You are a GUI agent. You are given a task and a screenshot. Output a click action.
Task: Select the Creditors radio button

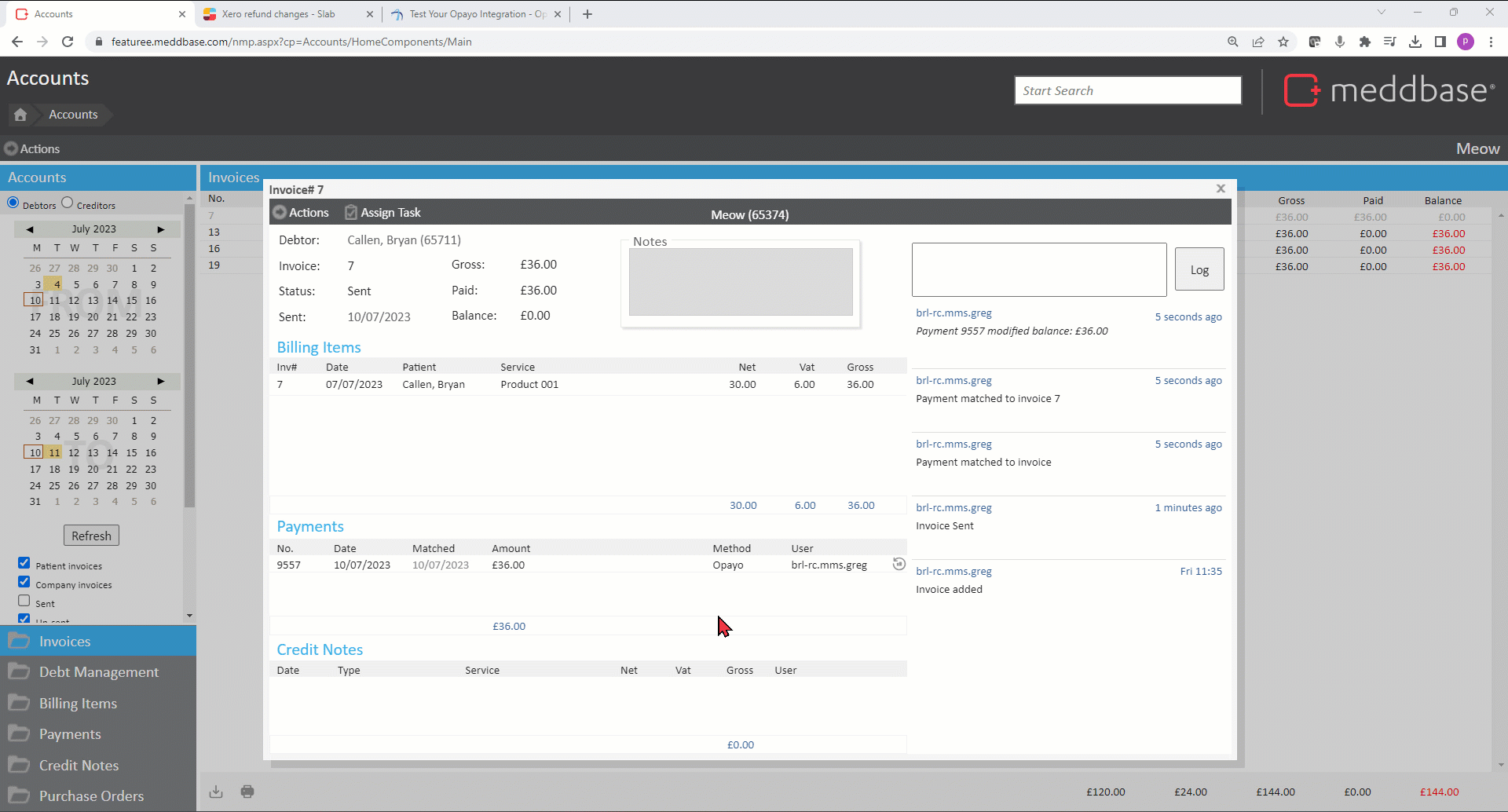(68, 203)
